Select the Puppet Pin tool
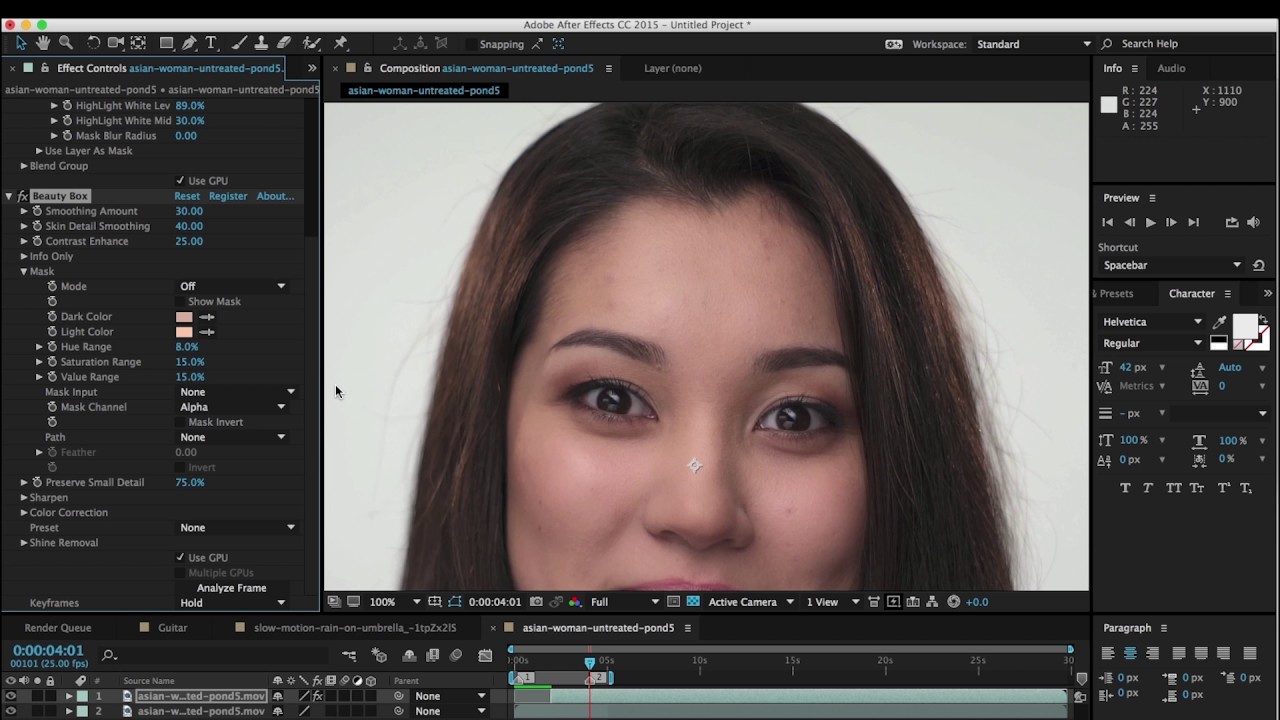1280x720 pixels. pyautogui.click(x=341, y=43)
